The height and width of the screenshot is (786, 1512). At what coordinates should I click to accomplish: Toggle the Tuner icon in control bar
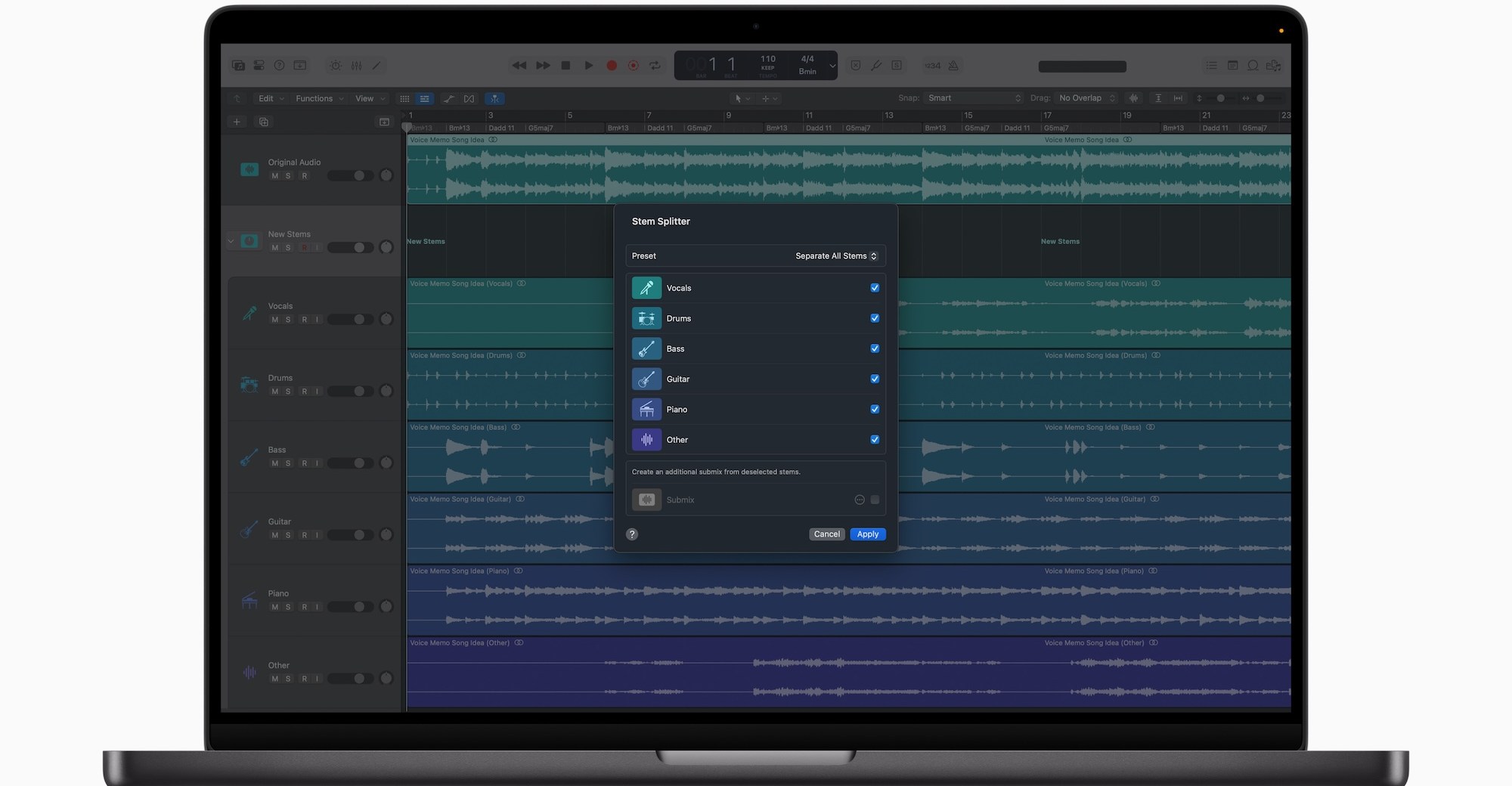(876, 66)
